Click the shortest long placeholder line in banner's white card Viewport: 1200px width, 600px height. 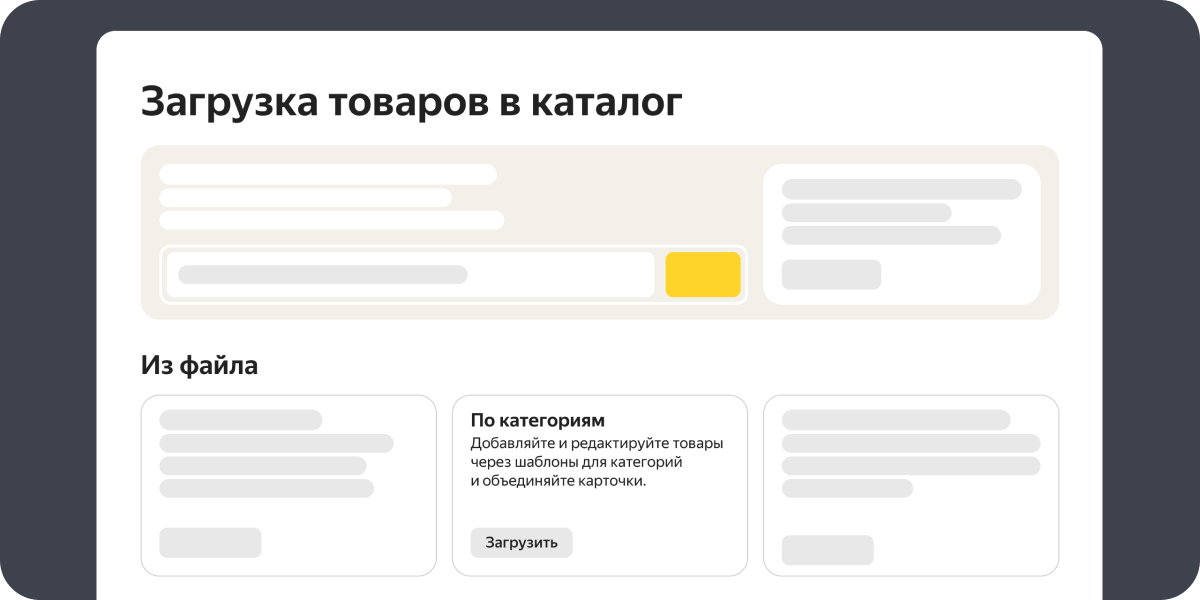click(x=866, y=213)
